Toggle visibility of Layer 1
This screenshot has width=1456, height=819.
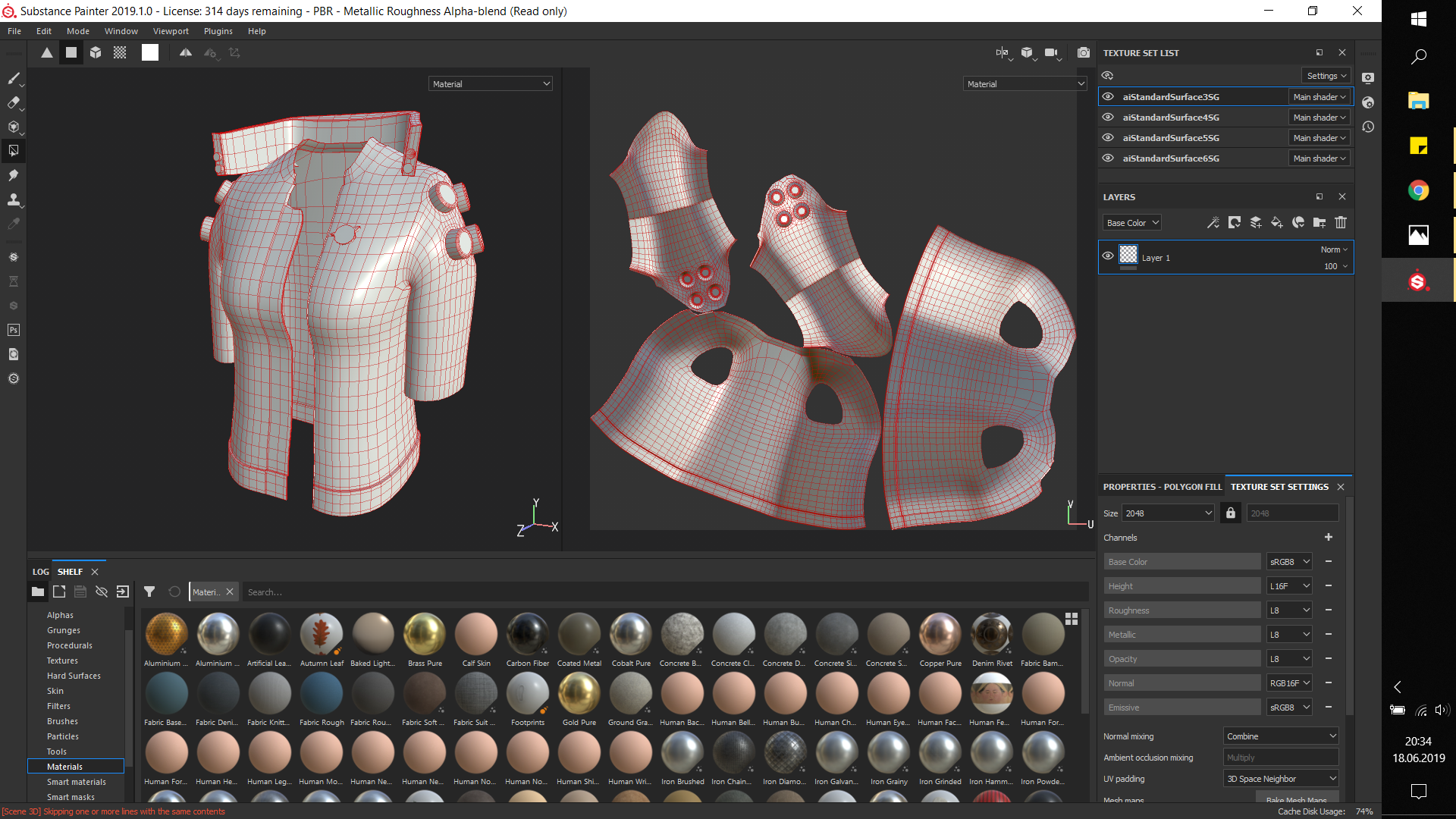point(1108,258)
